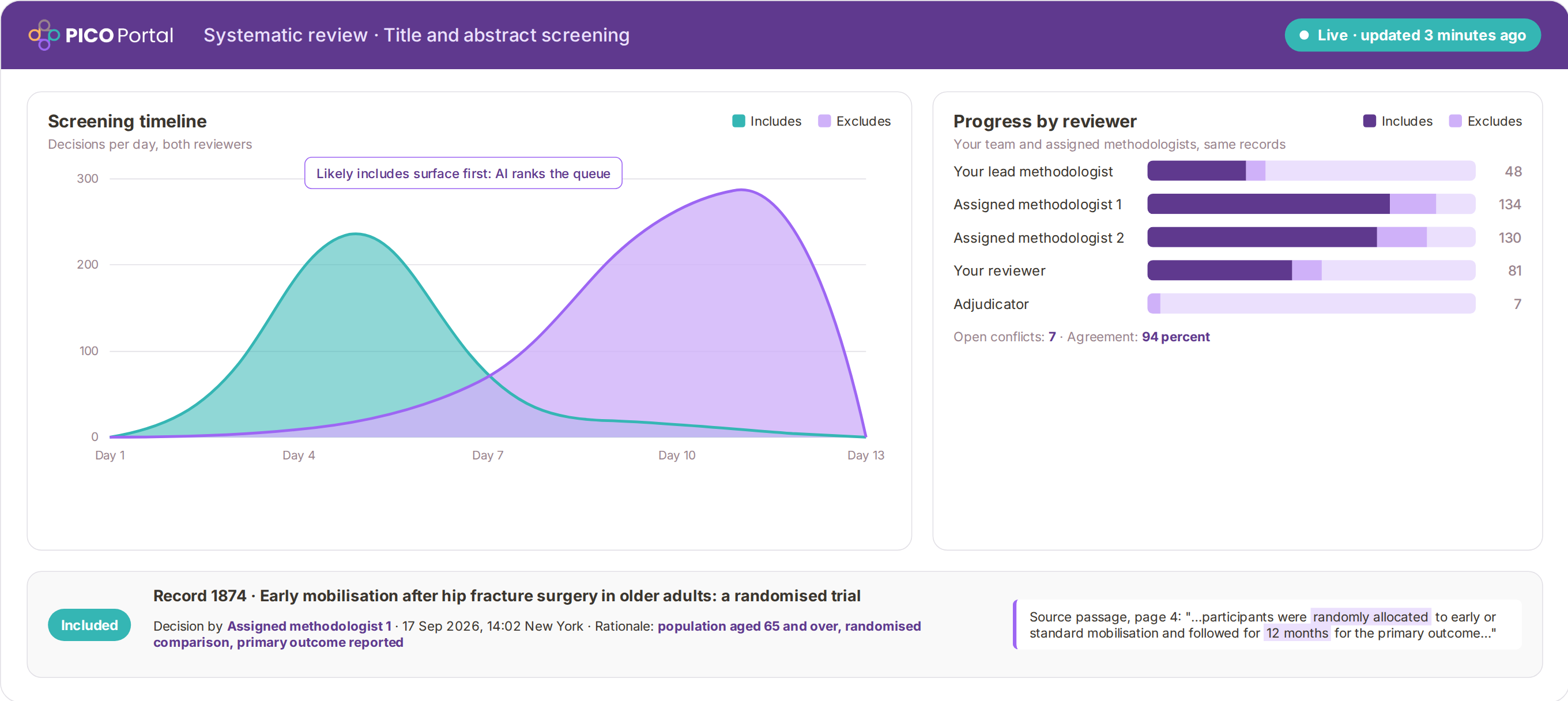Click the 'Decisions per day, both reviewers' subtitle
The width and height of the screenshot is (1568, 701).
(150, 144)
